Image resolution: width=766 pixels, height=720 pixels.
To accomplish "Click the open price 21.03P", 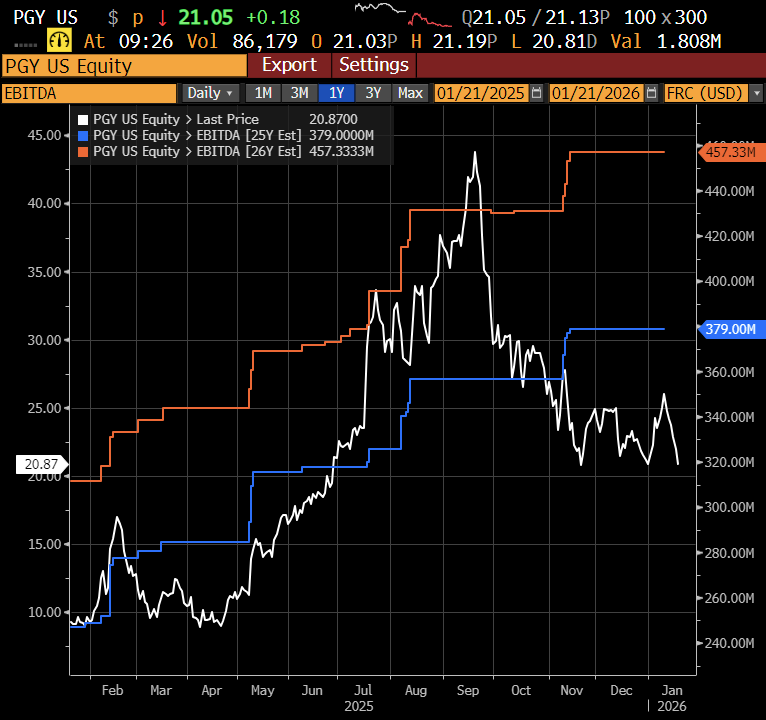I will tap(365, 42).
